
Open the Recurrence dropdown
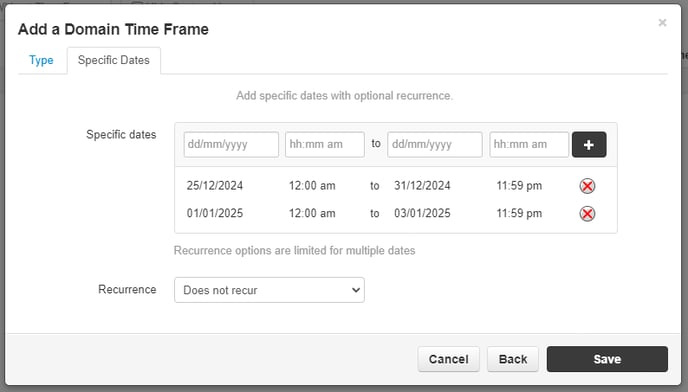(x=269, y=290)
